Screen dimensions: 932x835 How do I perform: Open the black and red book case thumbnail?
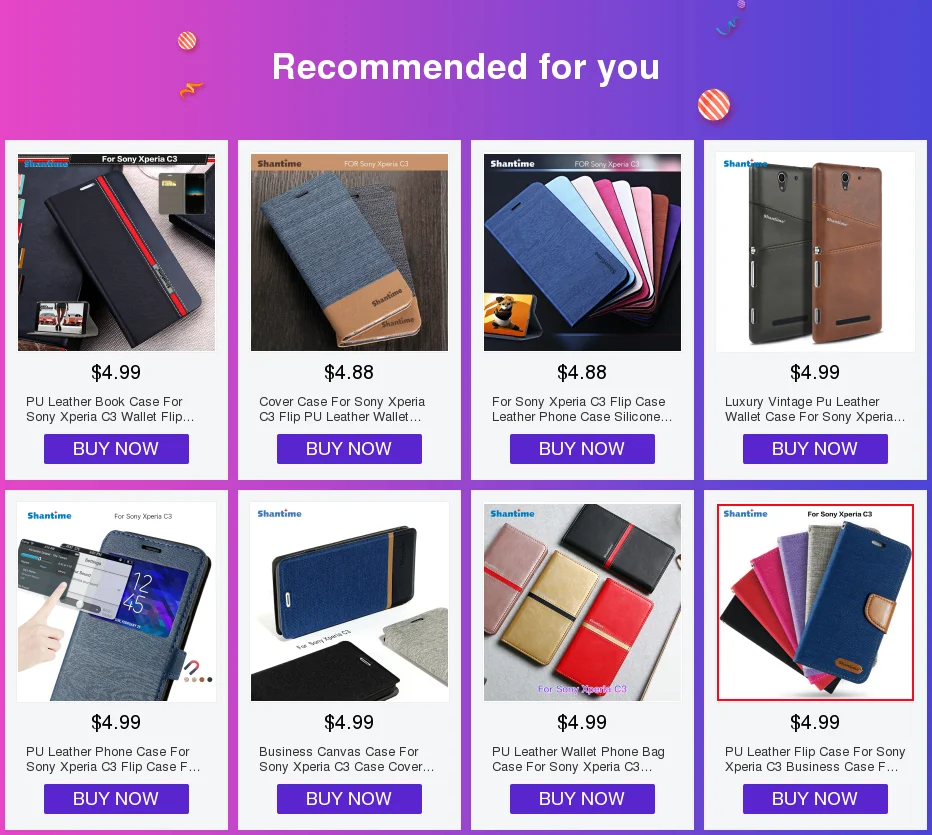click(116, 252)
